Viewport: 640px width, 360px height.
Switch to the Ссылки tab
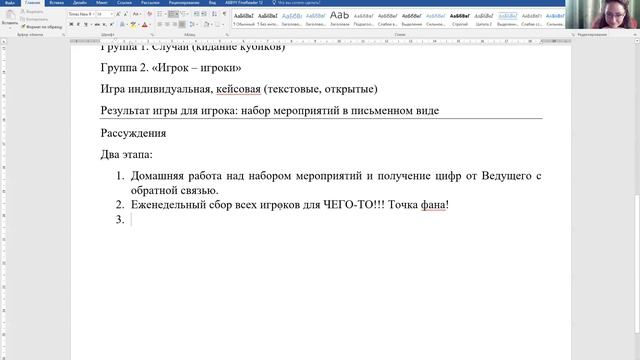[x=124, y=2]
